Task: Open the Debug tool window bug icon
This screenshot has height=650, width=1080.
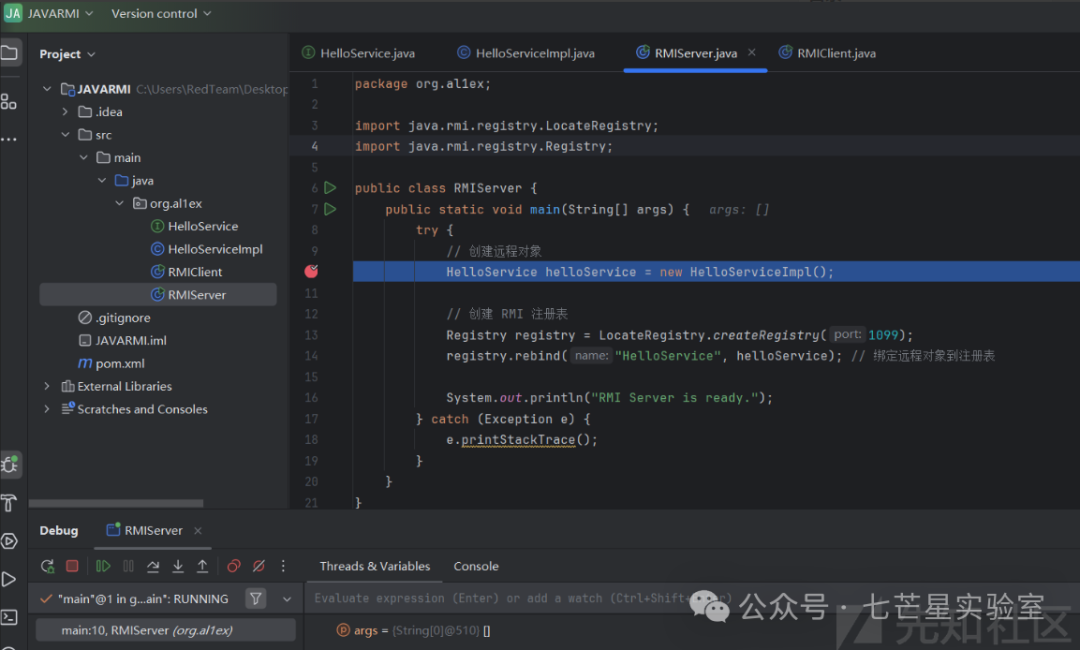Action: click(10, 465)
